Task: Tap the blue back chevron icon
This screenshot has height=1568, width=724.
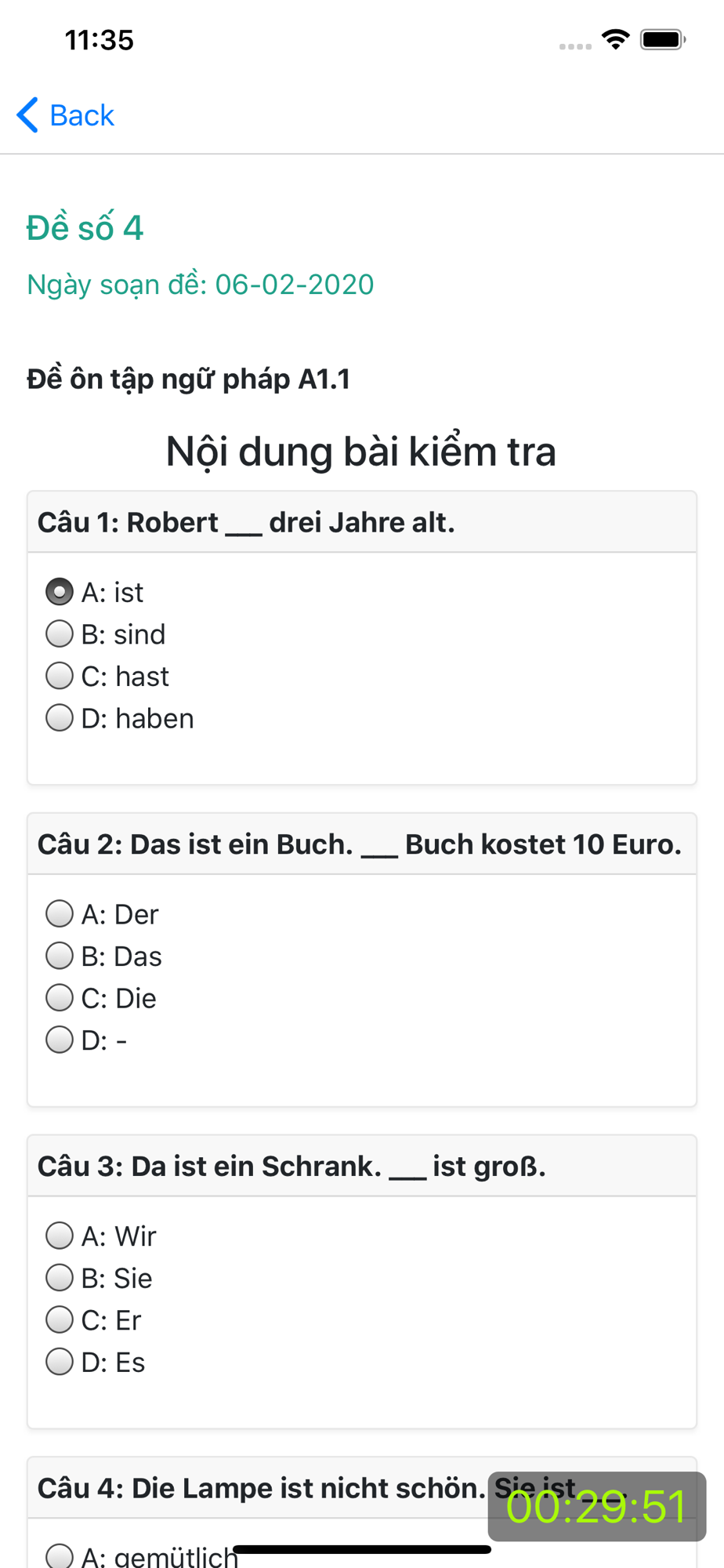Action: (27, 115)
